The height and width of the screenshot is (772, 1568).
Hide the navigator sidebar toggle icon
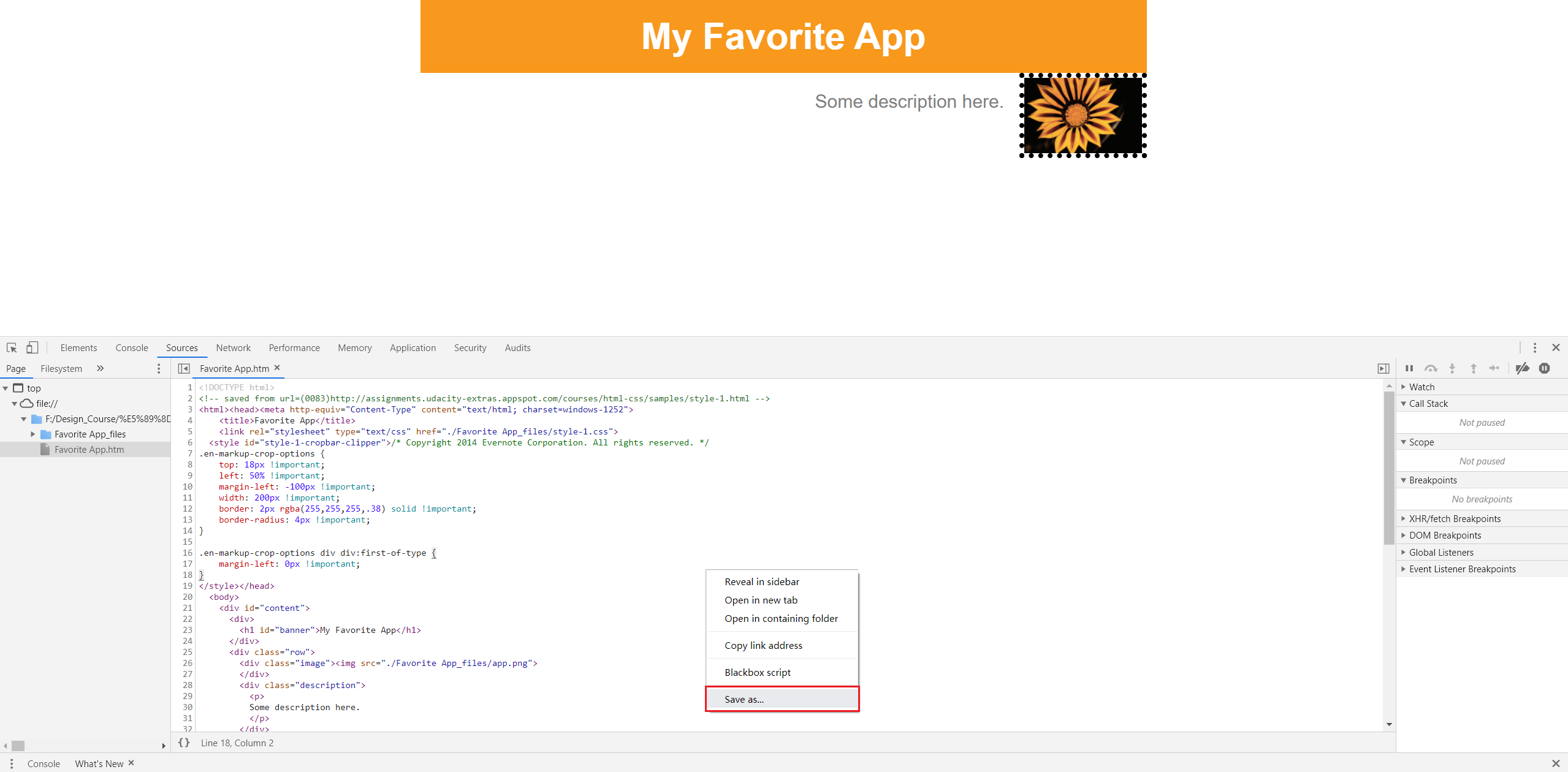184,368
